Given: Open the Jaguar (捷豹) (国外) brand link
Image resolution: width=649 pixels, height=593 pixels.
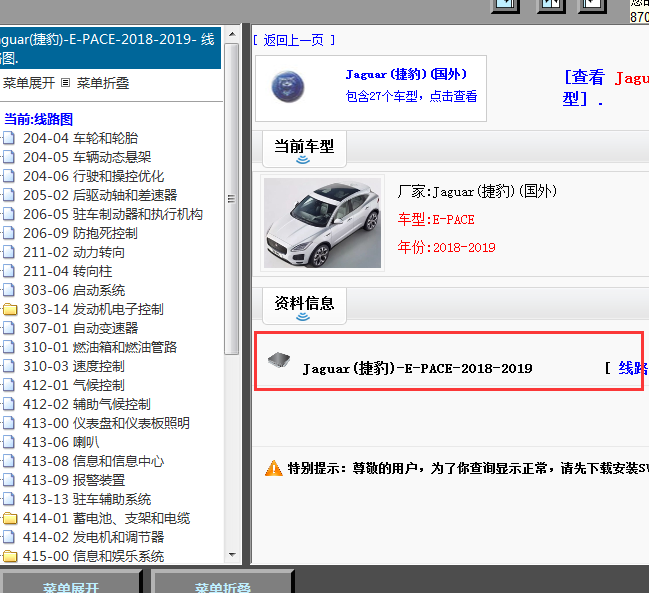Looking at the screenshot, I should pos(406,74).
